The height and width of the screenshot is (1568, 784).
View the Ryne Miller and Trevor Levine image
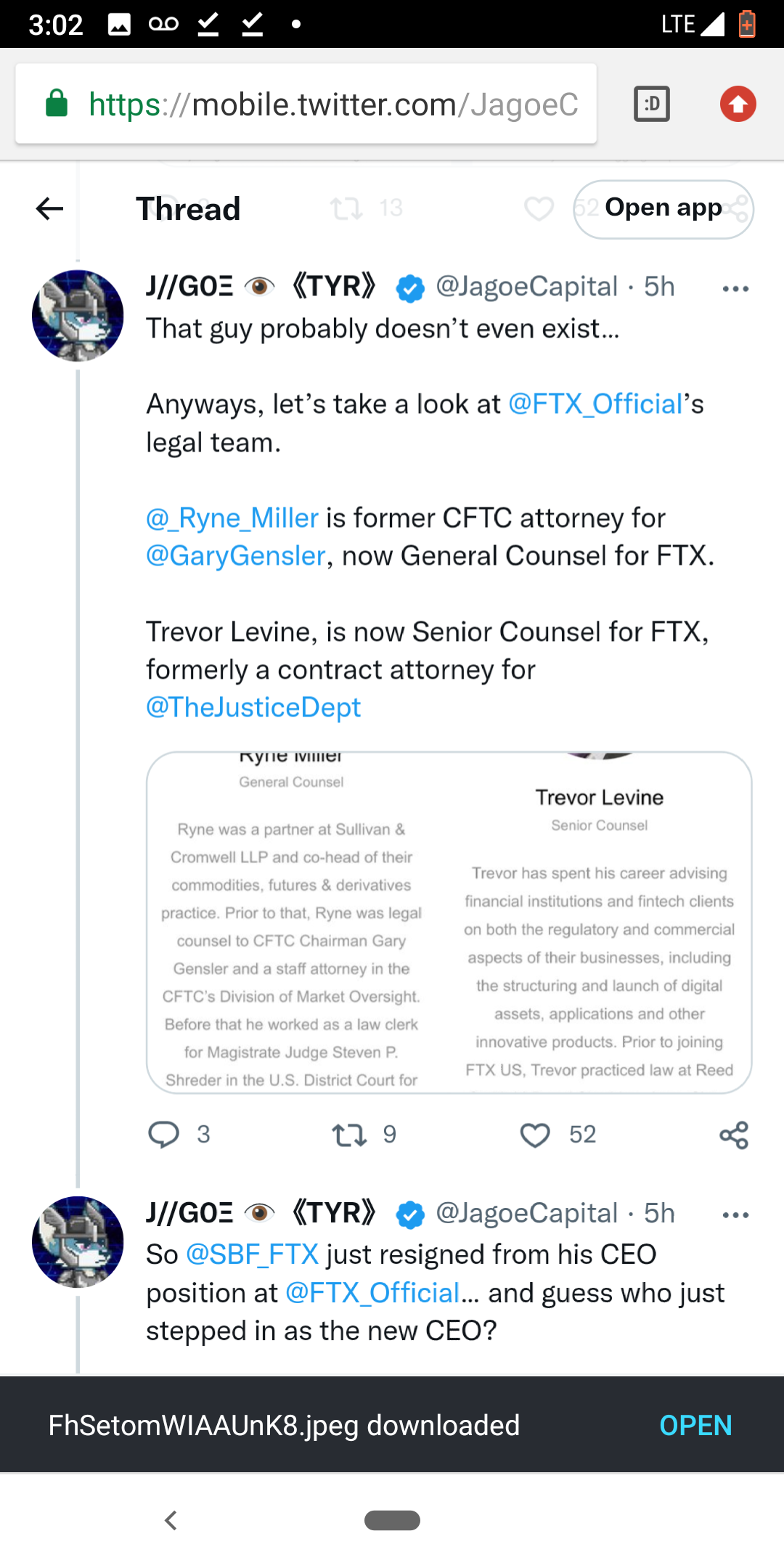(x=449, y=922)
